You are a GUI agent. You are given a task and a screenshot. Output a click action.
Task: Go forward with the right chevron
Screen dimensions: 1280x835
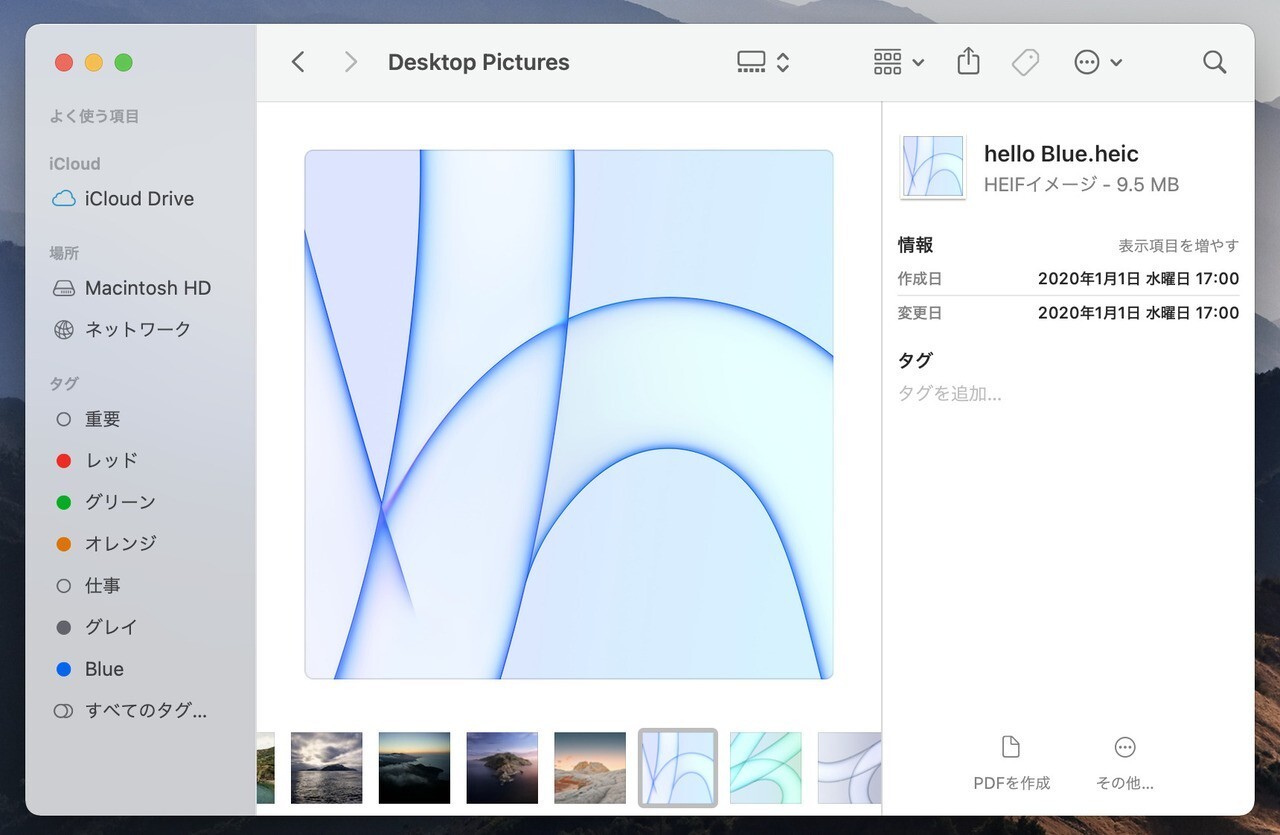tap(350, 62)
